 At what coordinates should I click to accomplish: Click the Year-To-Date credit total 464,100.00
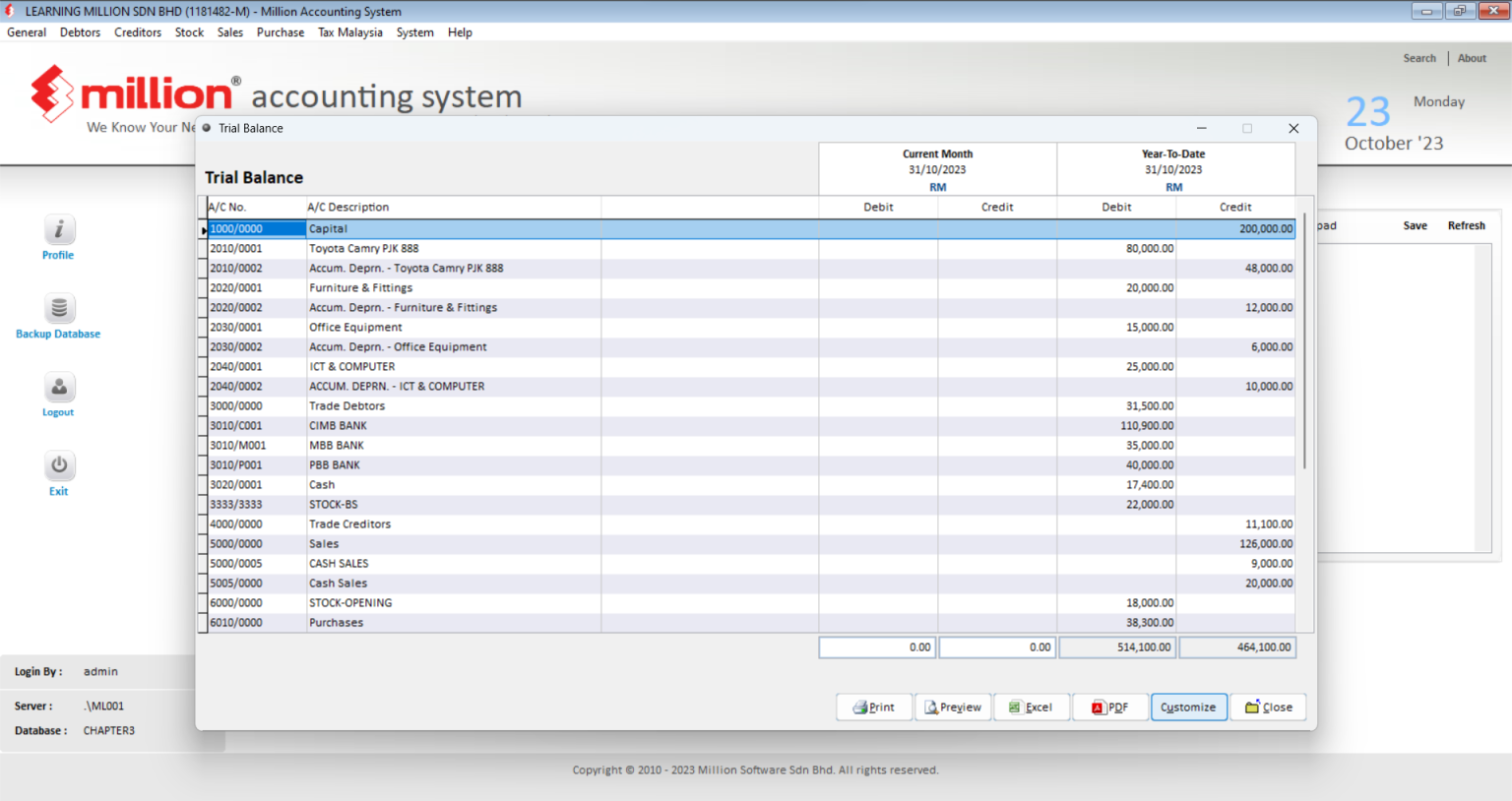[x=1237, y=647]
